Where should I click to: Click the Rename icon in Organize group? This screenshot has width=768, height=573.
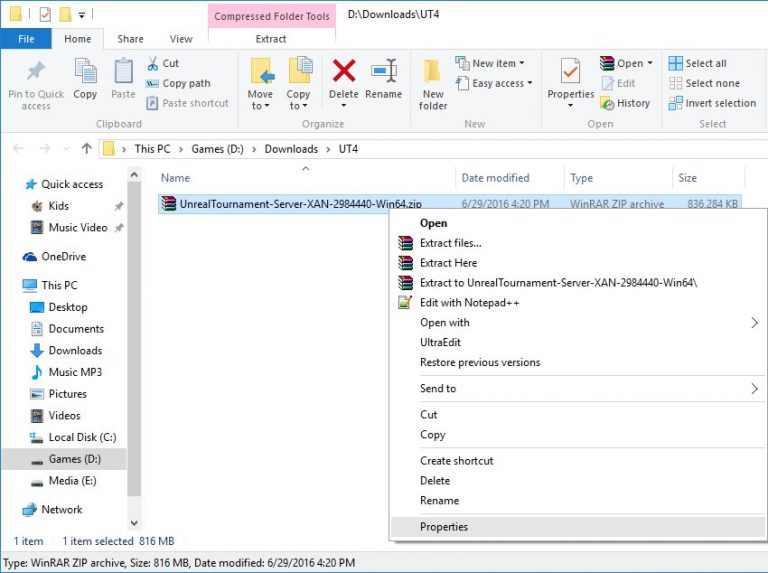tap(384, 71)
